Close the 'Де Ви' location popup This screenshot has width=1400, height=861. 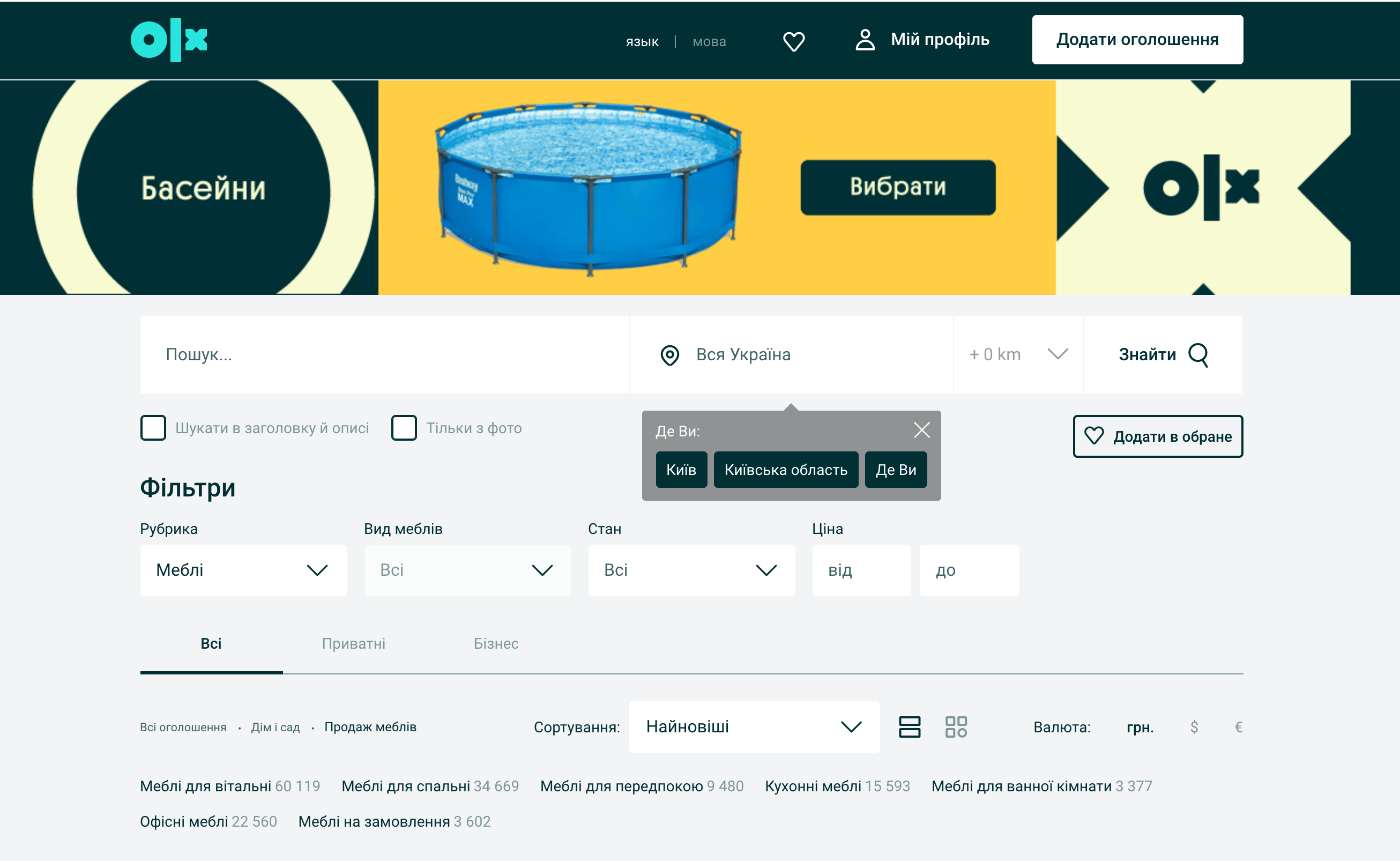[x=922, y=430]
